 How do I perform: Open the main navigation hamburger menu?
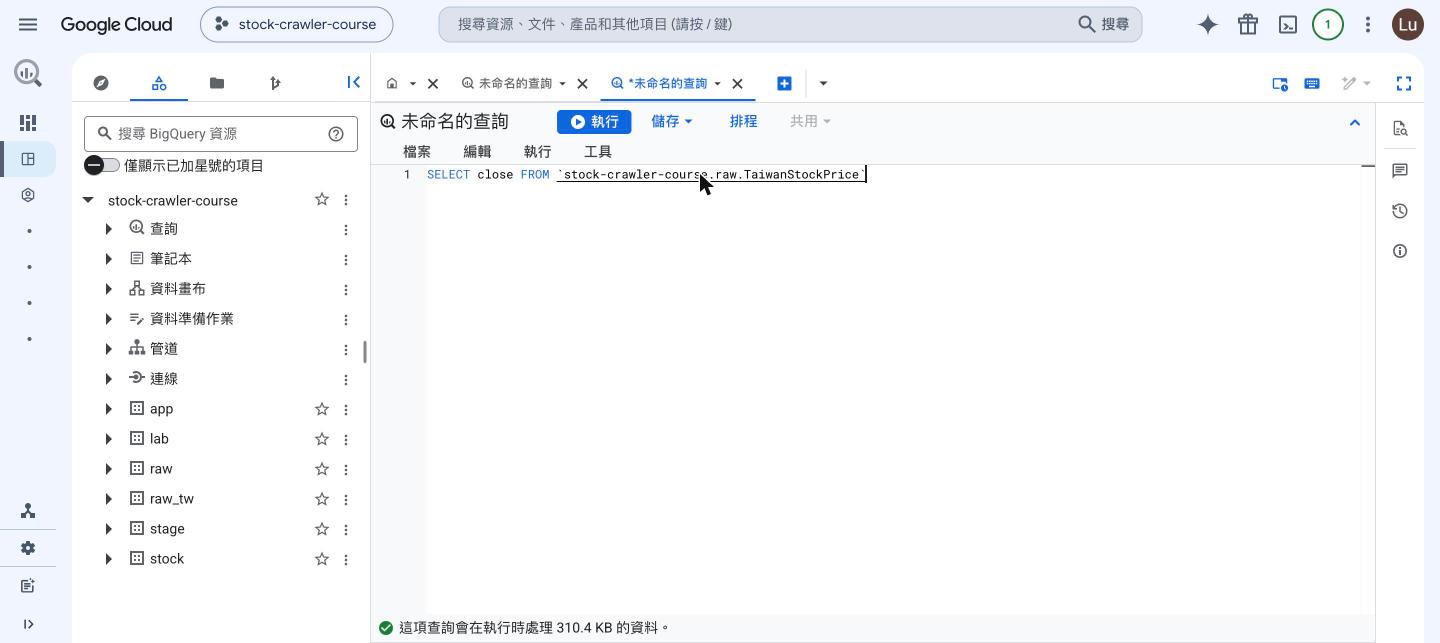click(x=28, y=24)
